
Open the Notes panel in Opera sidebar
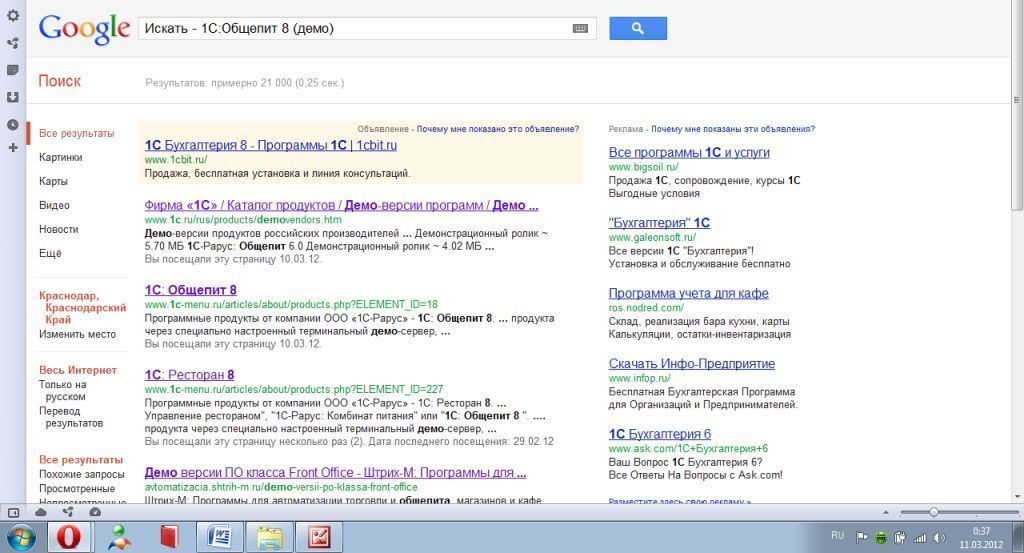click(12, 70)
